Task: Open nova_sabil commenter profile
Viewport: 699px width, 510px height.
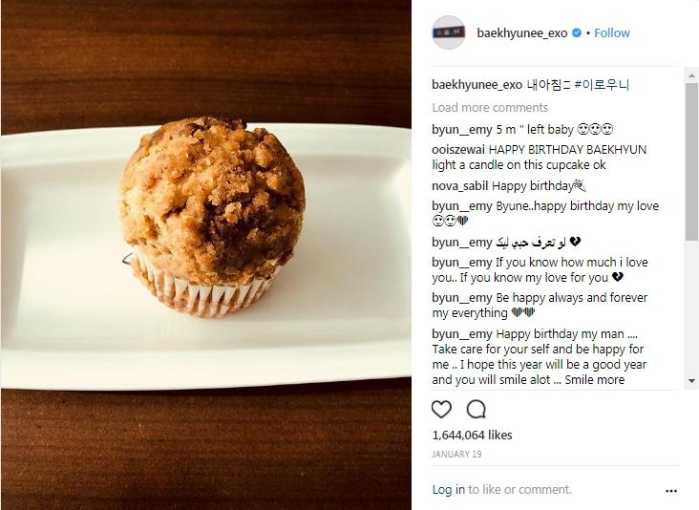Action: click(x=460, y=185)
